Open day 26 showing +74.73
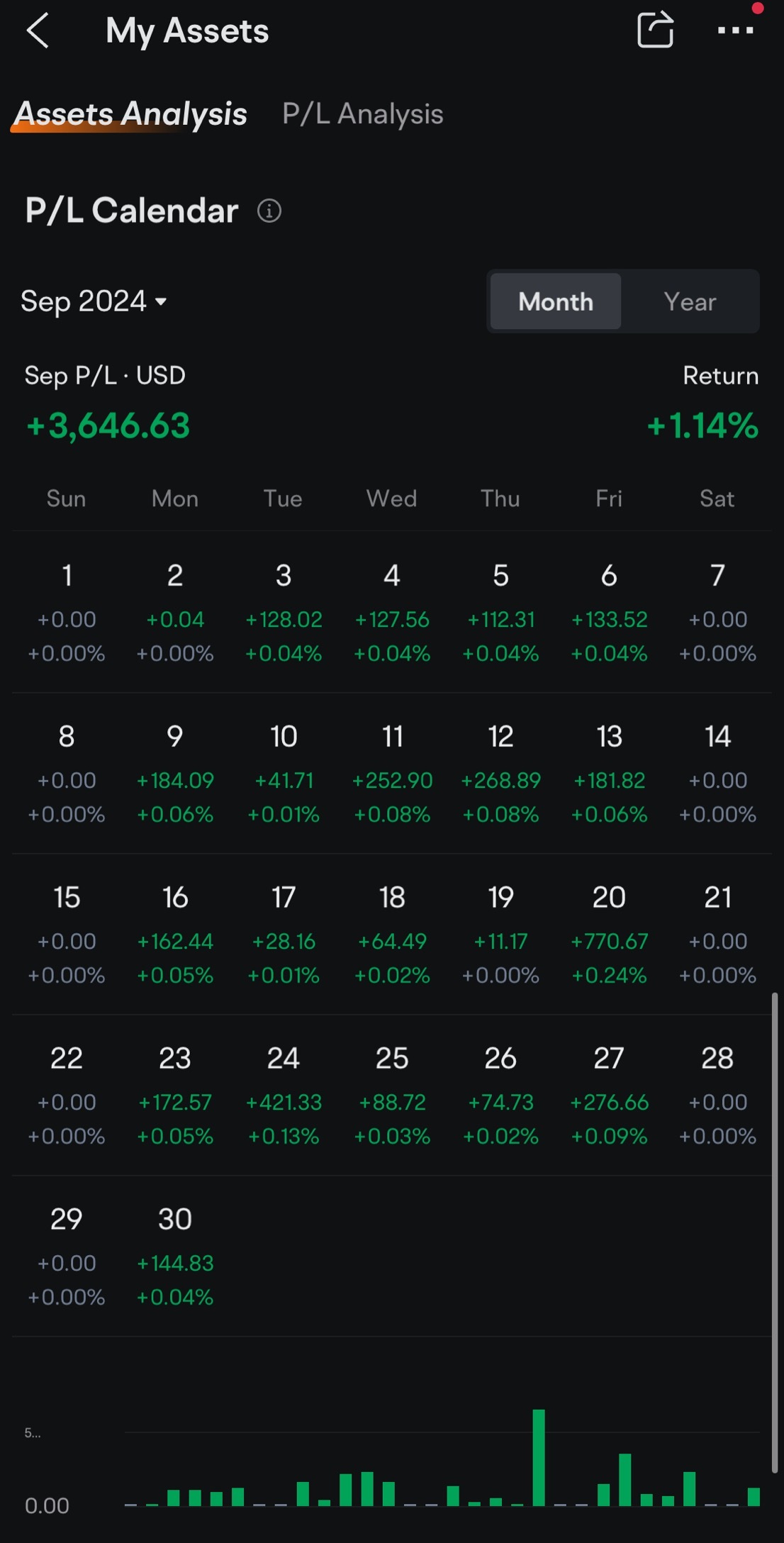 [500, 1095]
